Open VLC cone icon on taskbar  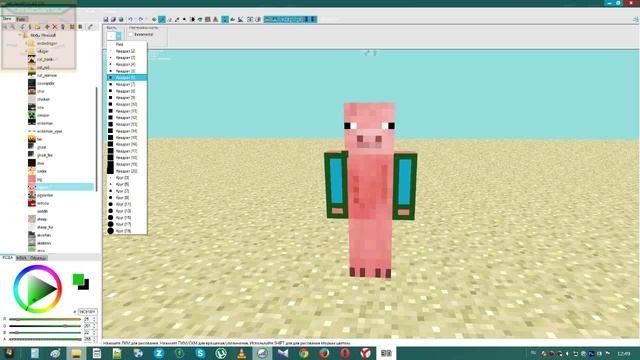(x=242, y=353)
